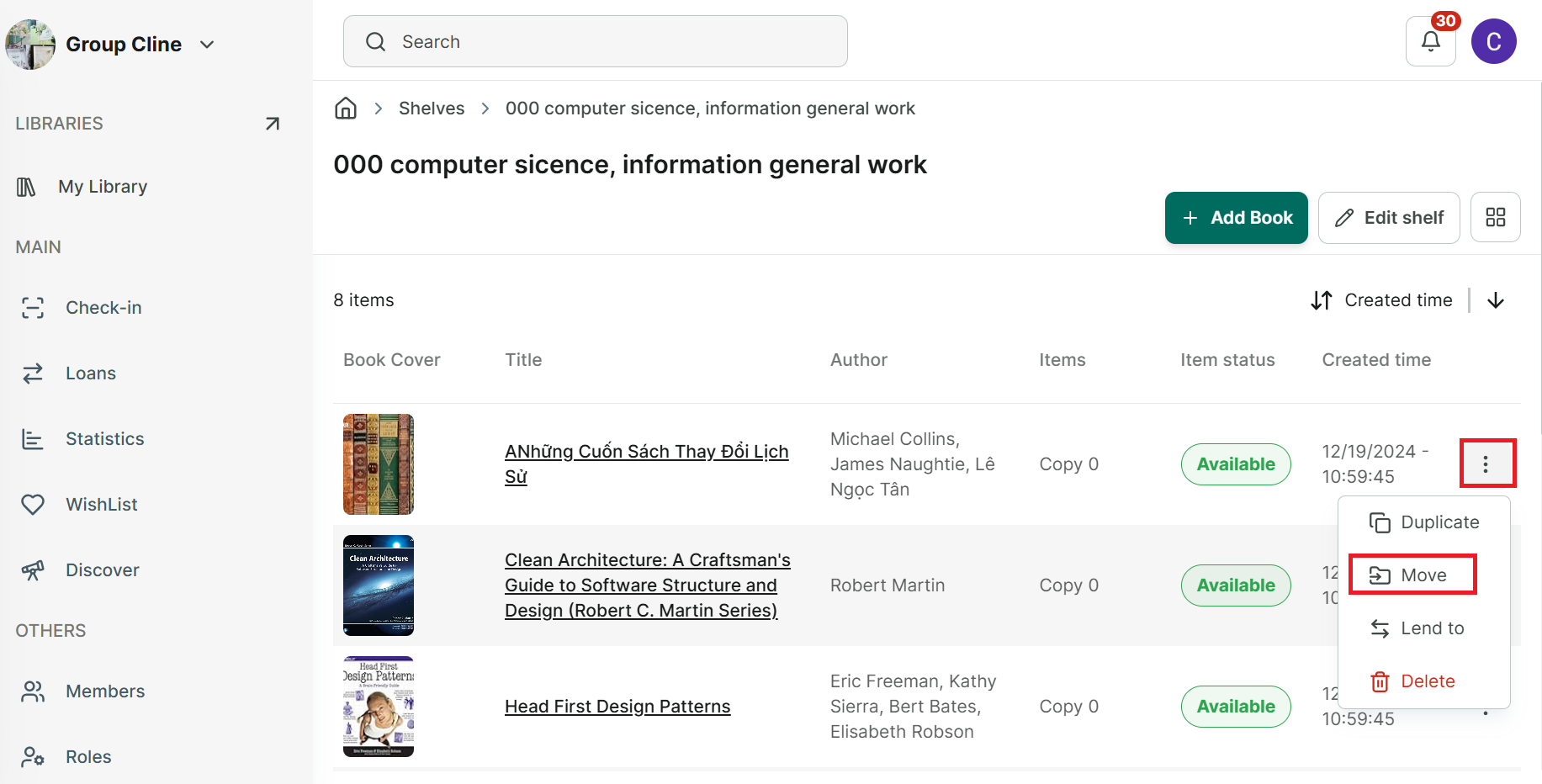Viewport: 1542px width, 784px height.
Task: Click the Robert Martin author cell
Action: [x=888, y=585]
